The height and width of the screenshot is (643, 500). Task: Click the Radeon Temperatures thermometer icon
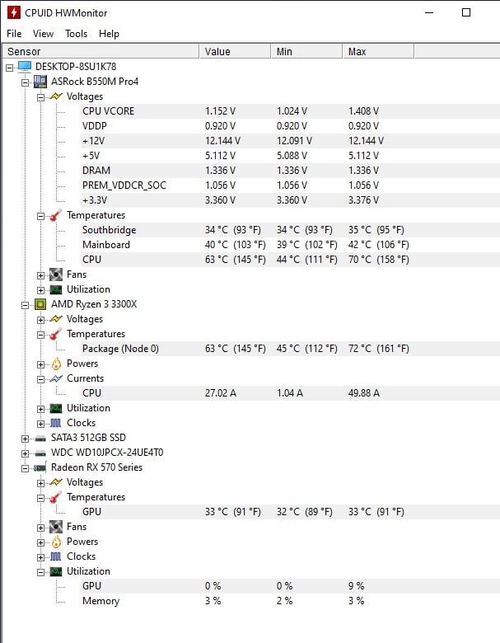(56, 497)
